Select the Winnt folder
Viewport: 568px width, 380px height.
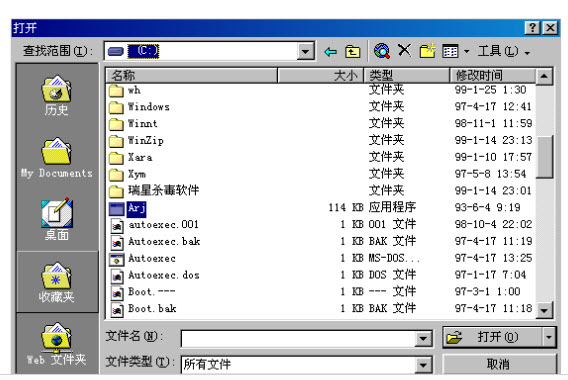(x=133, y=124)
